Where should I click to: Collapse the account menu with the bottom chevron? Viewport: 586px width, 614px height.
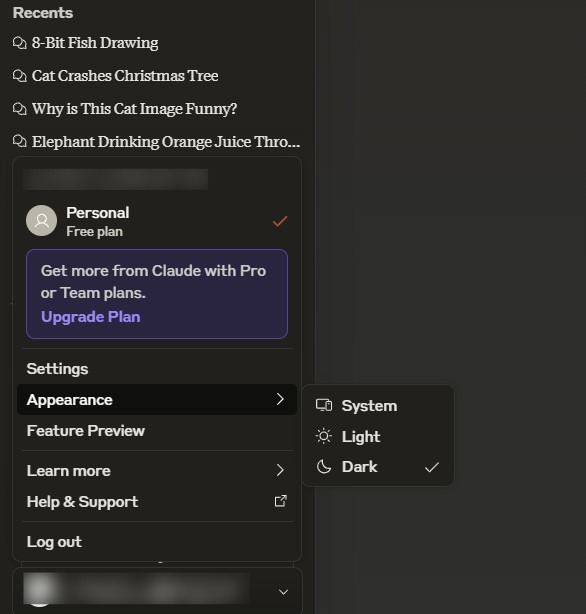coord(283,592)
